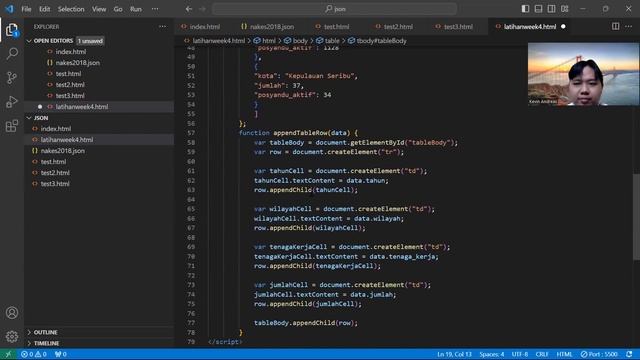Open the remote window status icon
This screenshot has width=640, height=360.
(8, 354)
